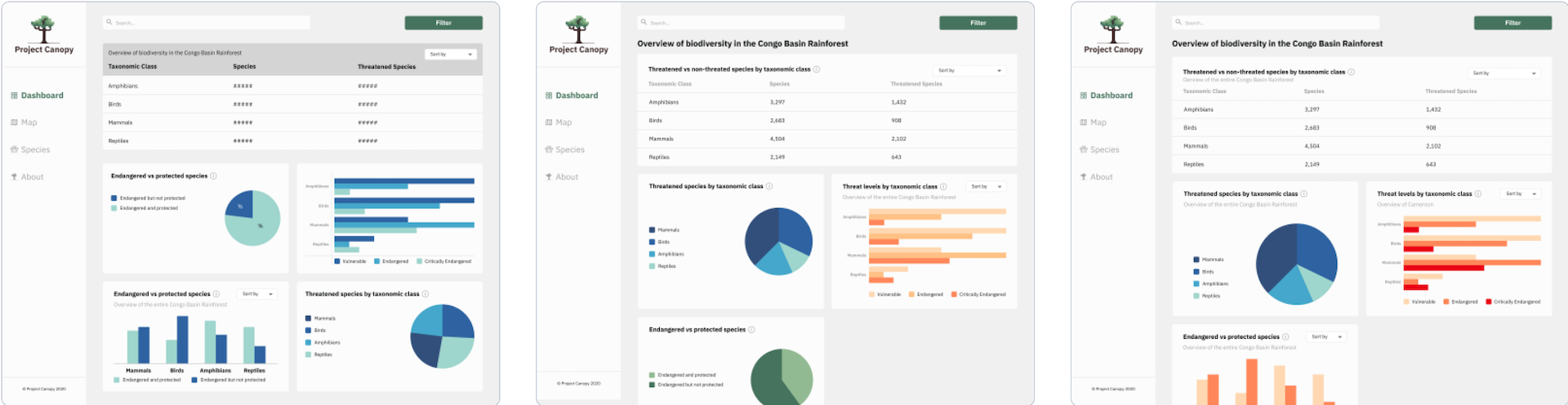This screenshot has height=405, width=1568.
Task: Open the table Sort by dropdown in right mockup
Action: coord(1504,73)
